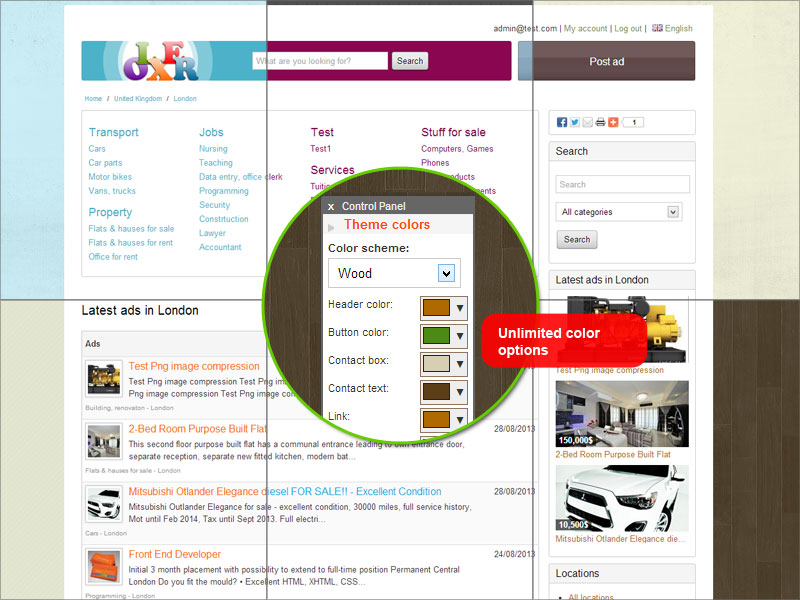The image size is (800, 600).
Task: Open the Security jobs link
Action: (215, 205)
